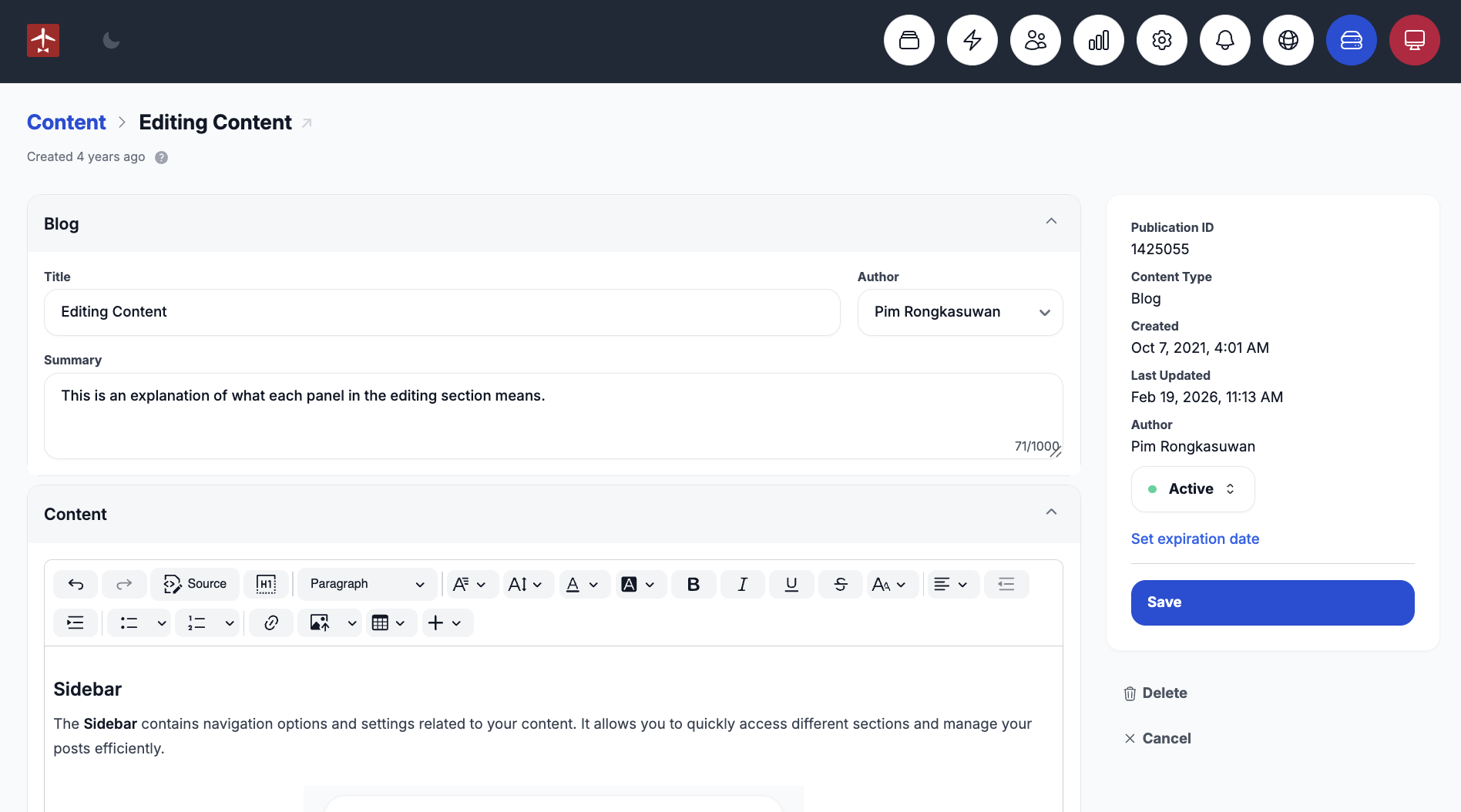Viewport: 1461px width, 812px height.
Task: Toggle italic formatting
Action: pos(742,585)
